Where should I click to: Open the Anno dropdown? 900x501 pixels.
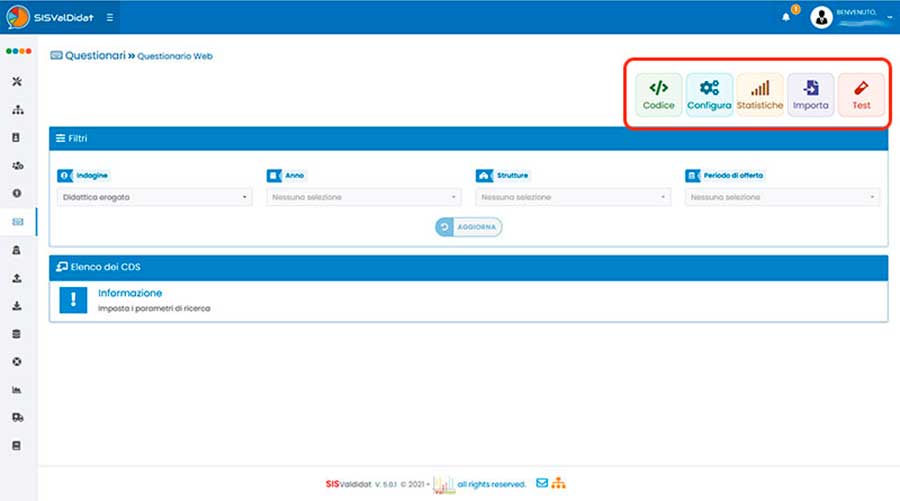(364, 198)
